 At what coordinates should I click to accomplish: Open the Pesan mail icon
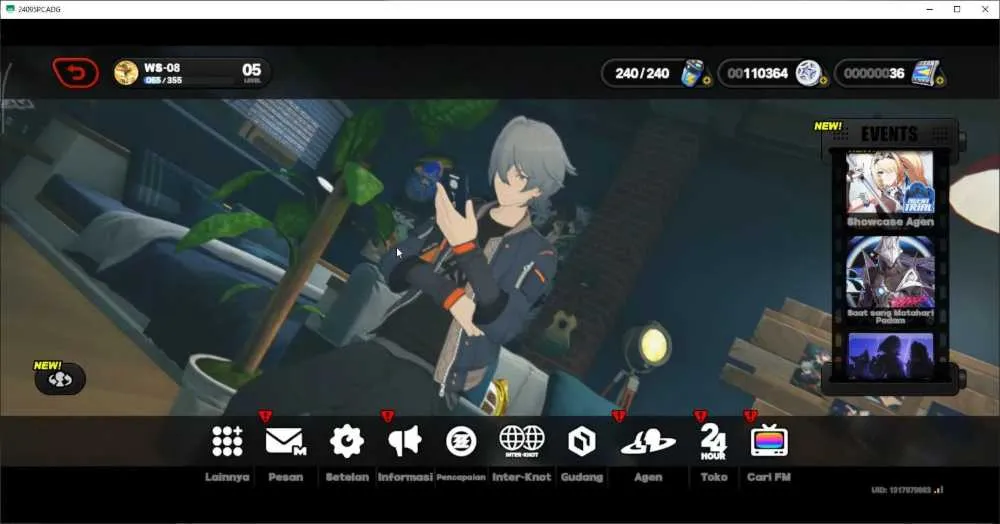(x=286, y=441)
